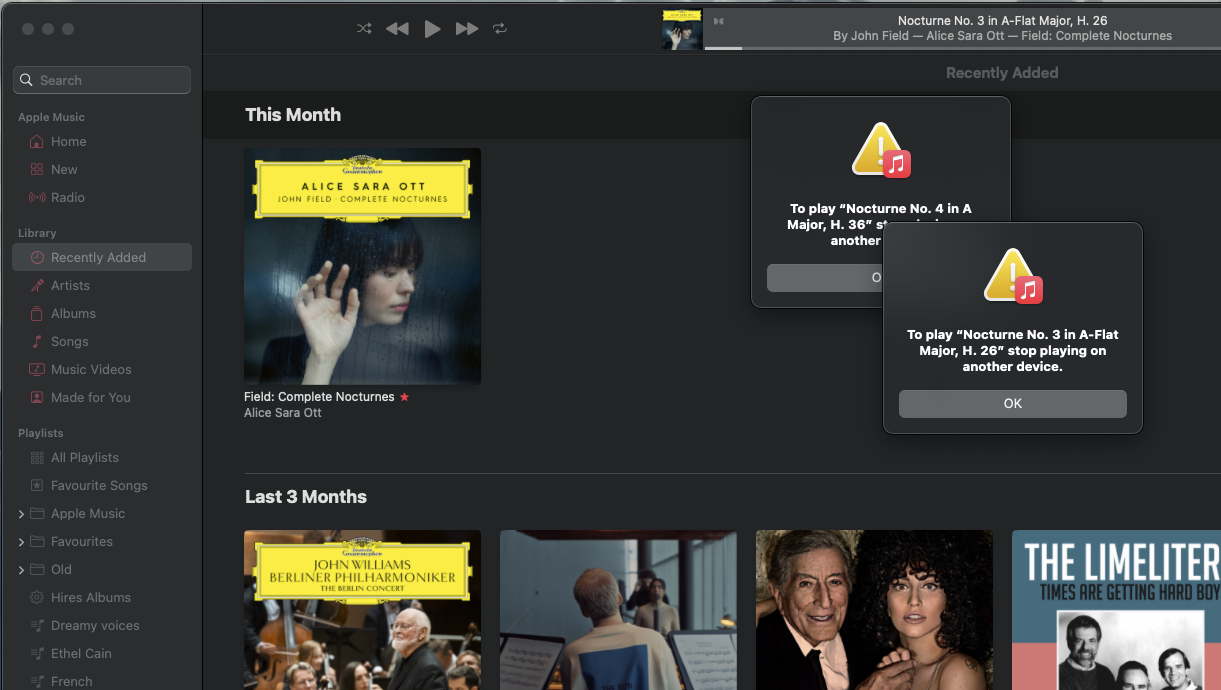Click OK in Nocturne No. 4 alert
1221x690 pixels.
[x=825, y=278]
